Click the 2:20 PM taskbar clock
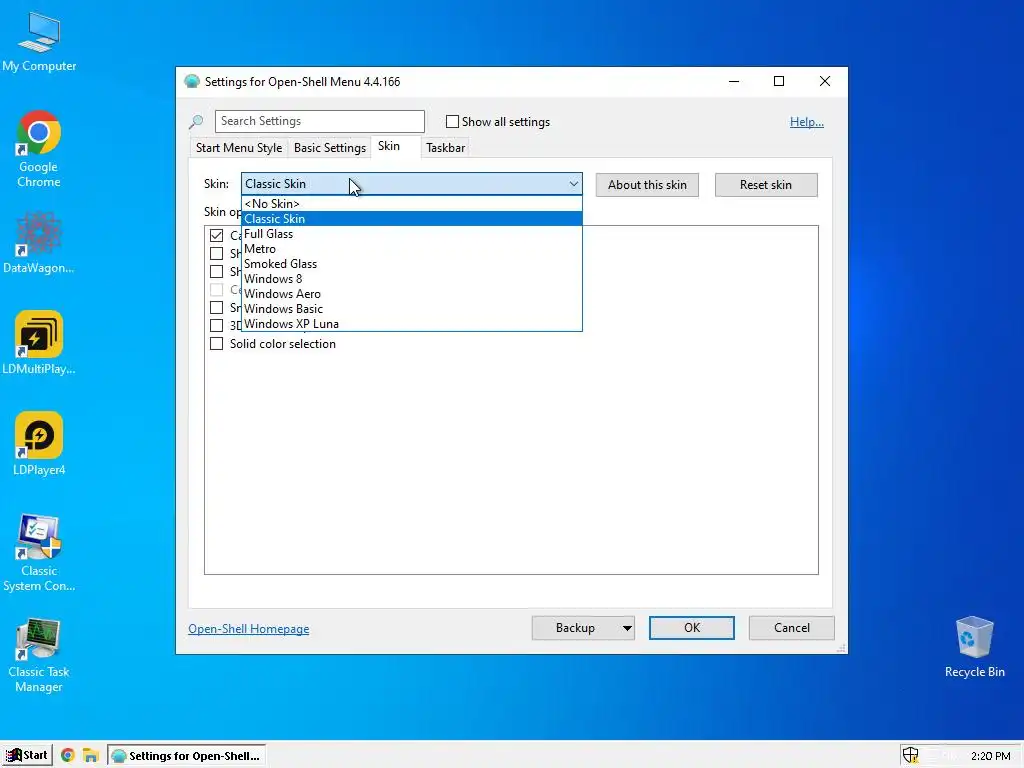Image resolution: width=1024 pixels, height=768 pixels. 990,756
